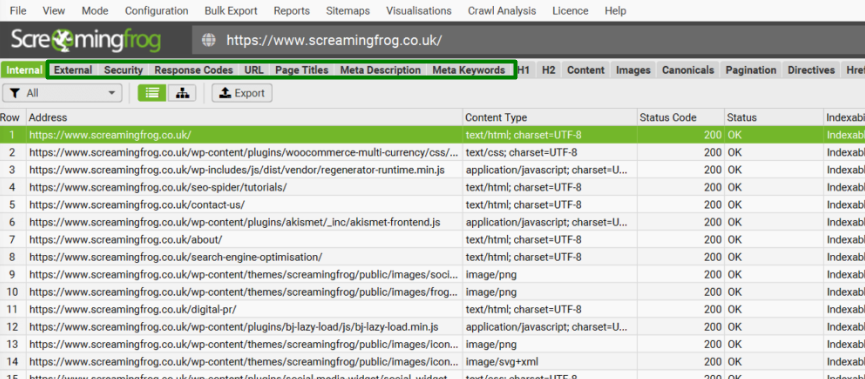The height and width of the screenshot is (379, 865).
Task: Open the Help menu
Action: 615,10
